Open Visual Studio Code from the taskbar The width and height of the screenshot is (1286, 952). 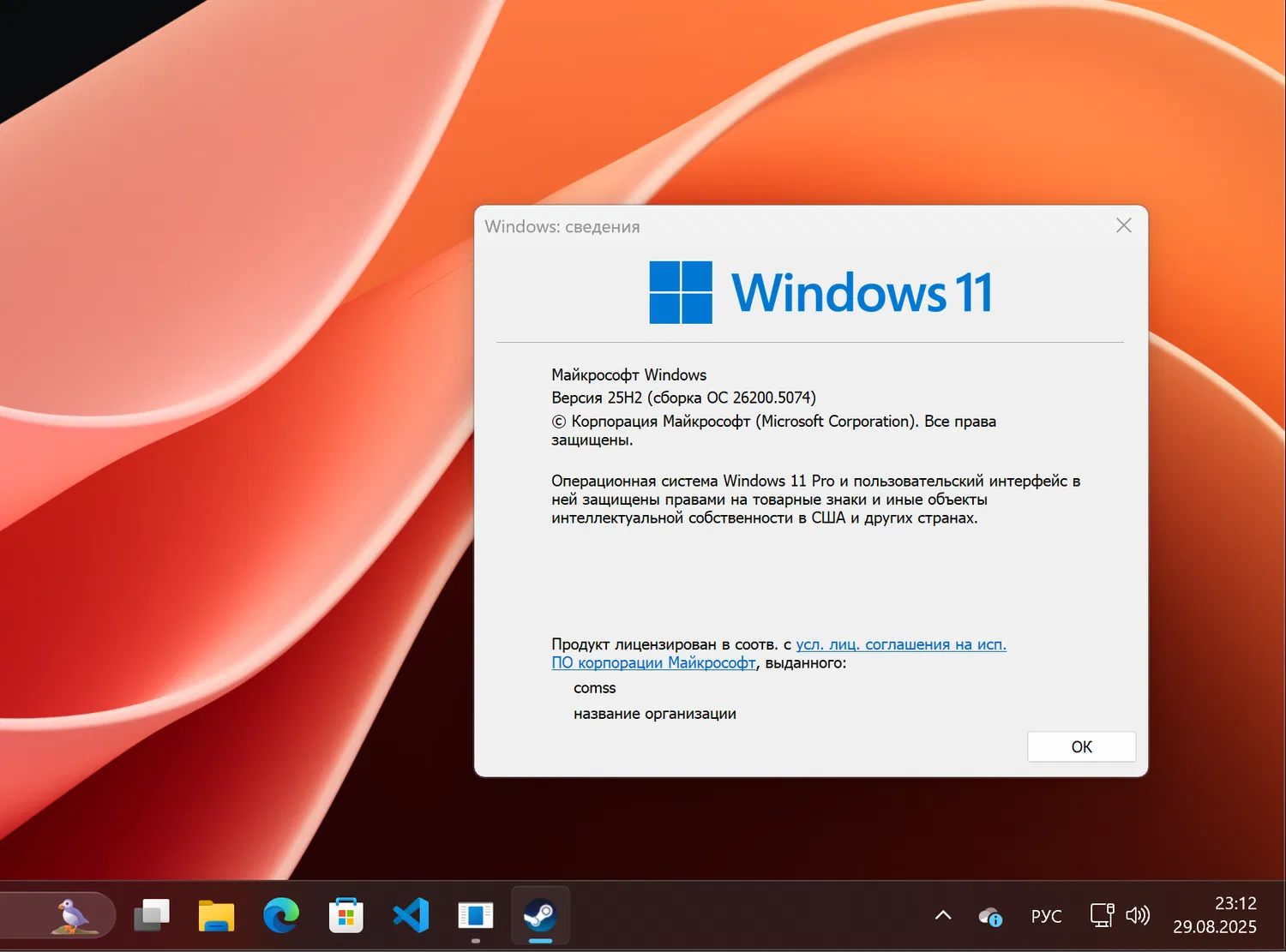pyautogui.click(x=411, y=915)
